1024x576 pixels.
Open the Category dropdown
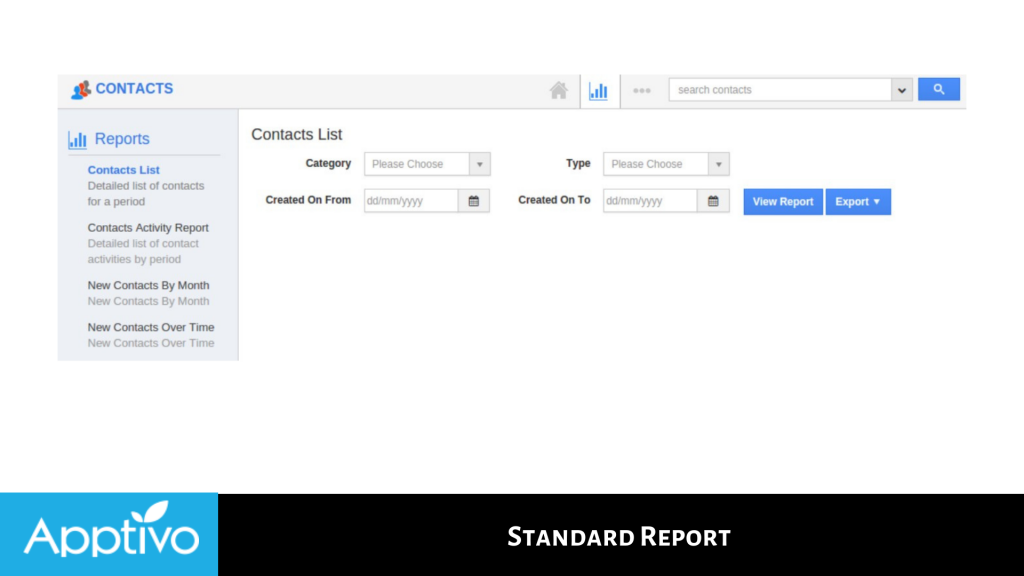479,163
